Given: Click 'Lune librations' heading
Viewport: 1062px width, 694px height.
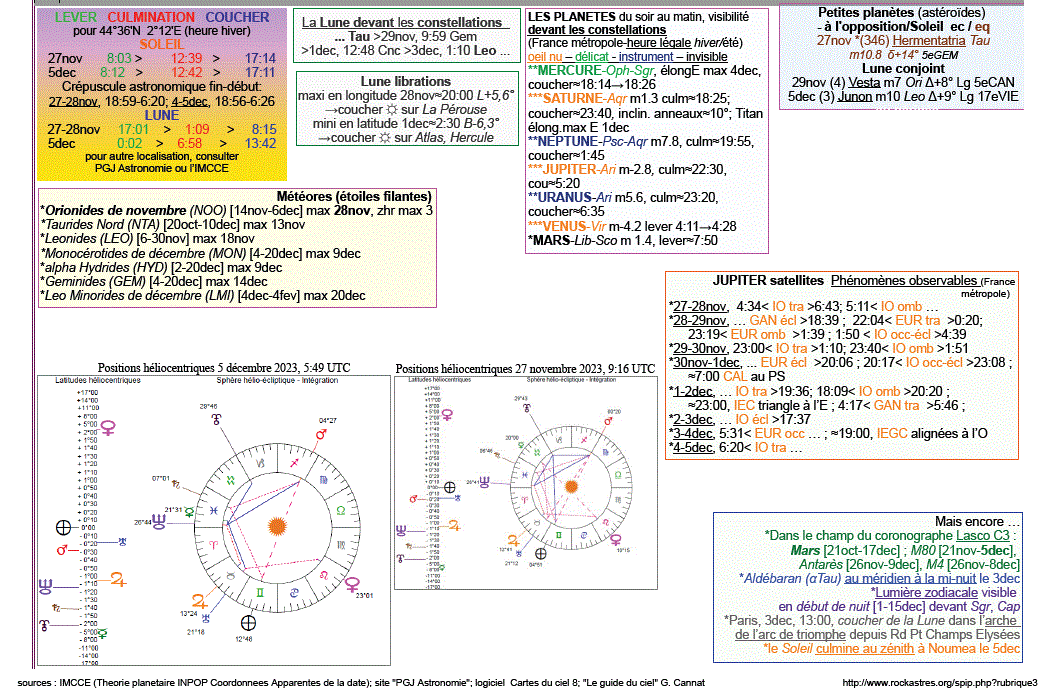Looking at the screenshot, I should [406, 81].
